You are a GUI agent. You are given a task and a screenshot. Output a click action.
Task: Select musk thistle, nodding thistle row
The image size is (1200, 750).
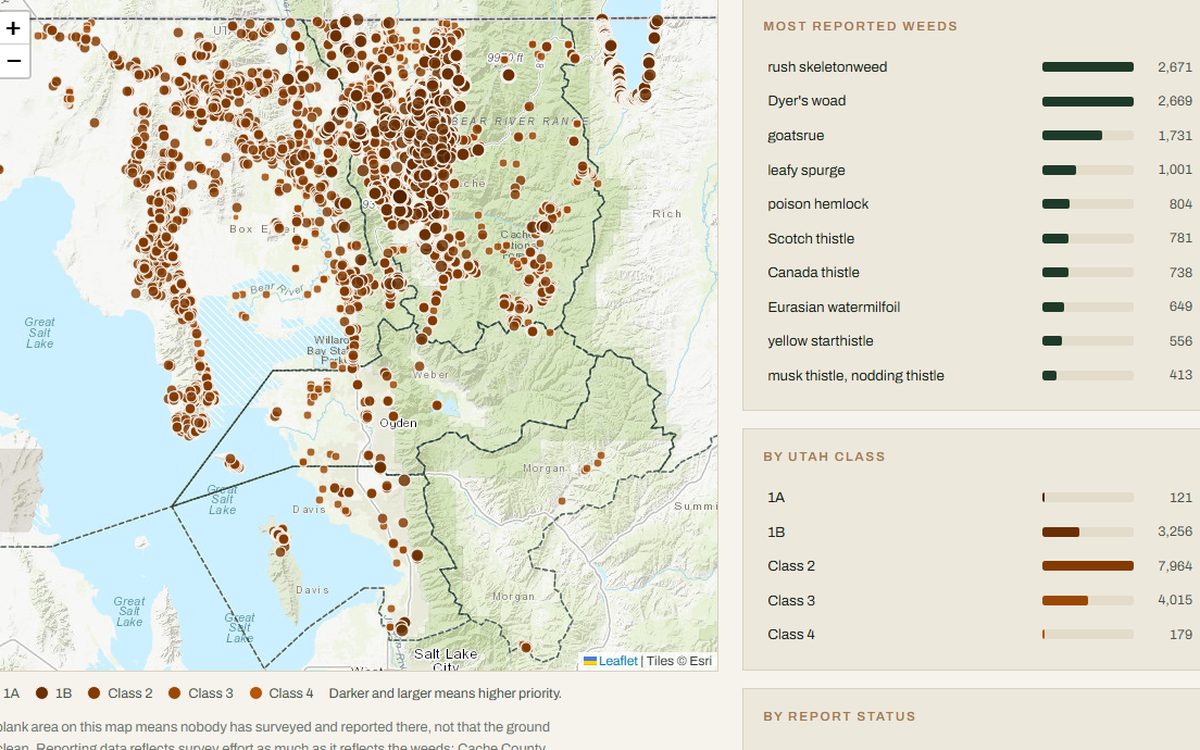click(979, 375)
